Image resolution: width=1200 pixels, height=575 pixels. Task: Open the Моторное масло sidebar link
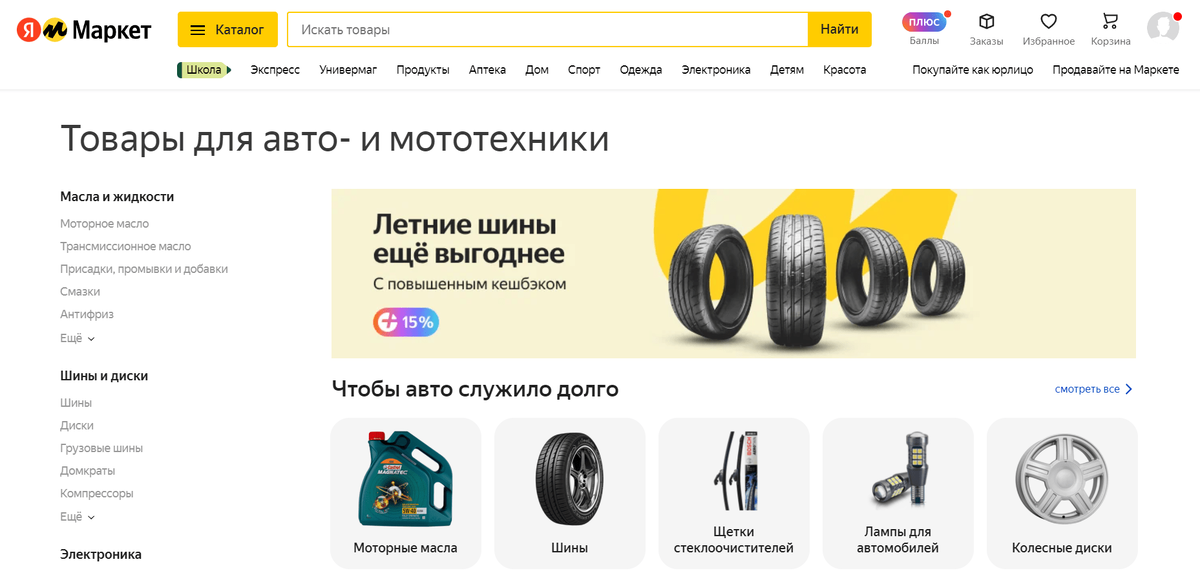(x=104, y=224)
